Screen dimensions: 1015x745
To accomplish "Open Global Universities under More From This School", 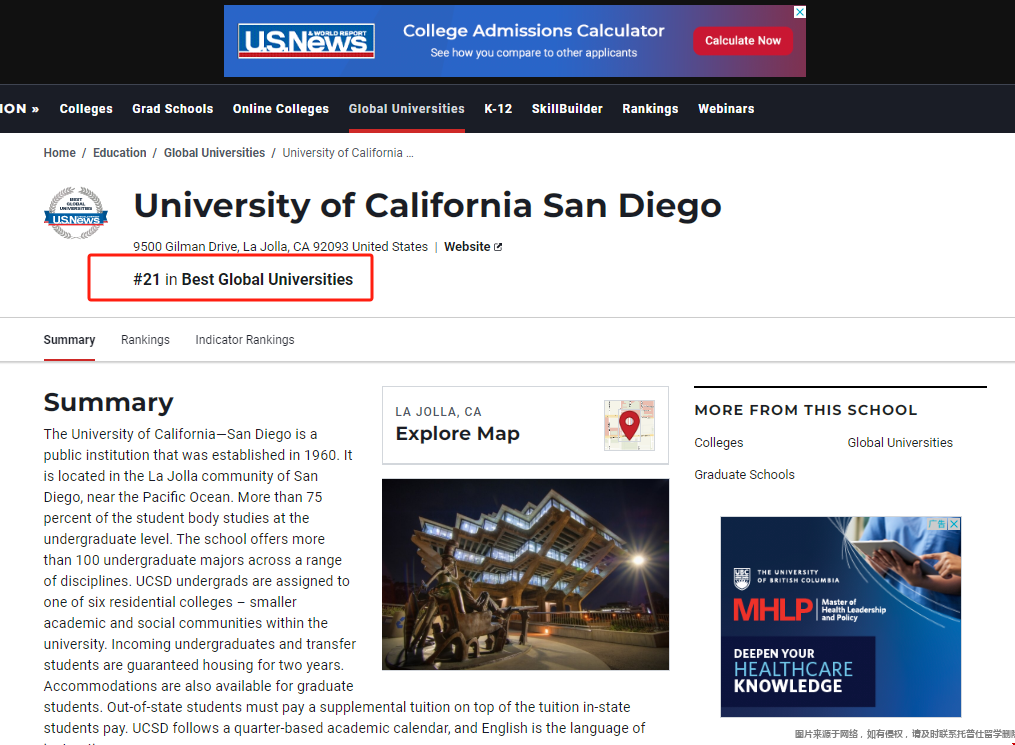I will [x=900, y=443].
